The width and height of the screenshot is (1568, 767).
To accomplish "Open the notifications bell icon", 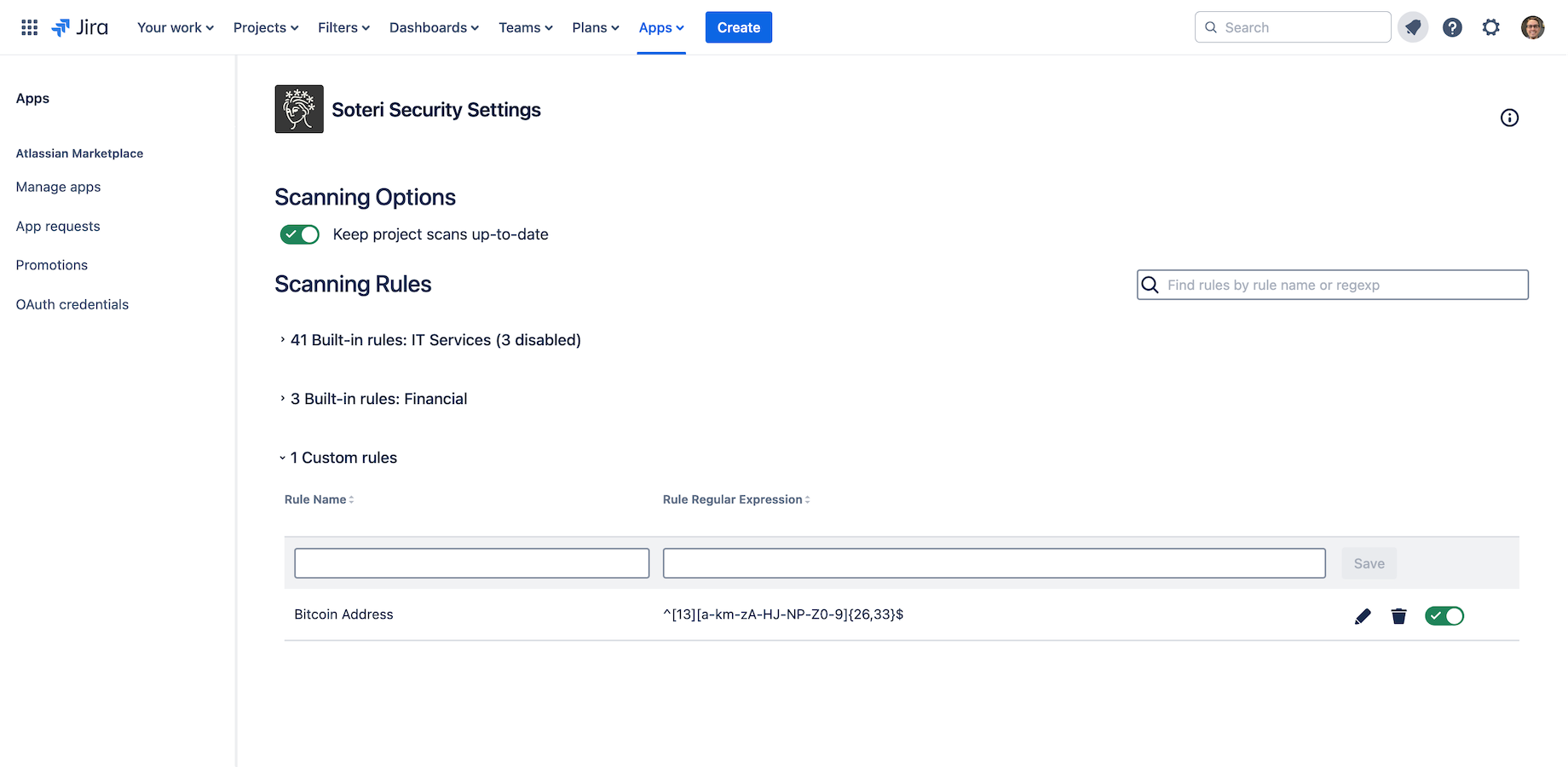I will (1413, 27).
